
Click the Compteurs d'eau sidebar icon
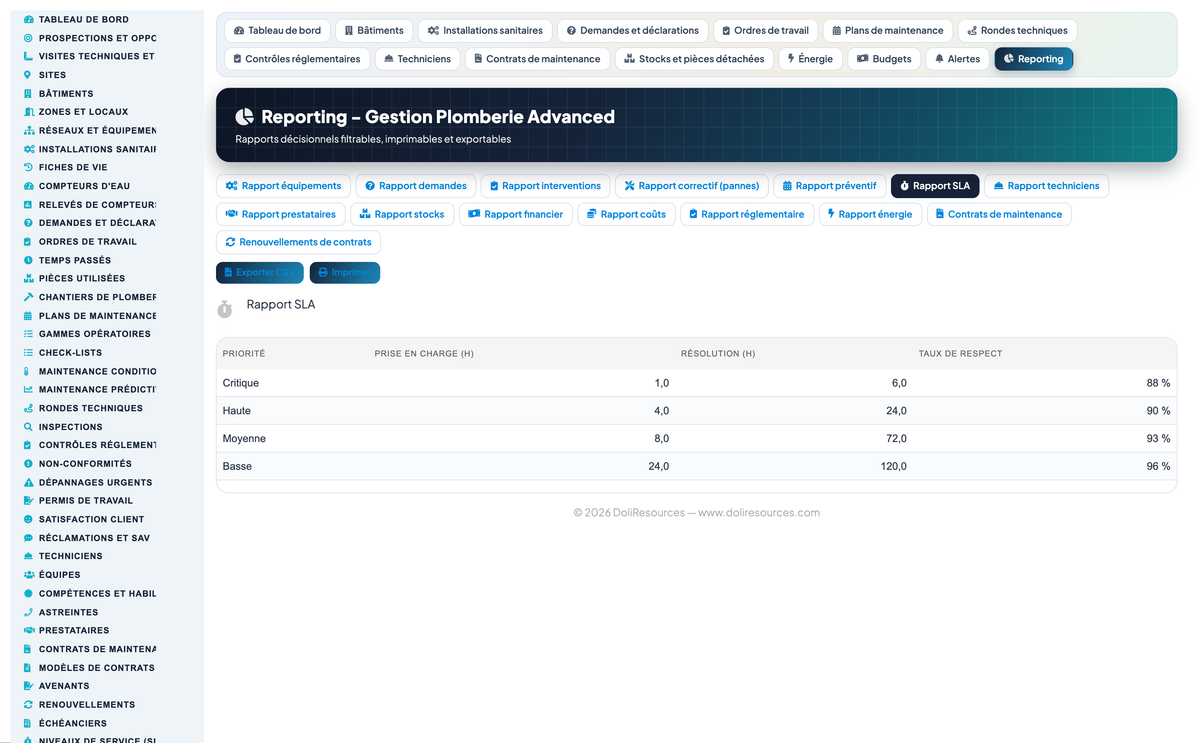28,186
